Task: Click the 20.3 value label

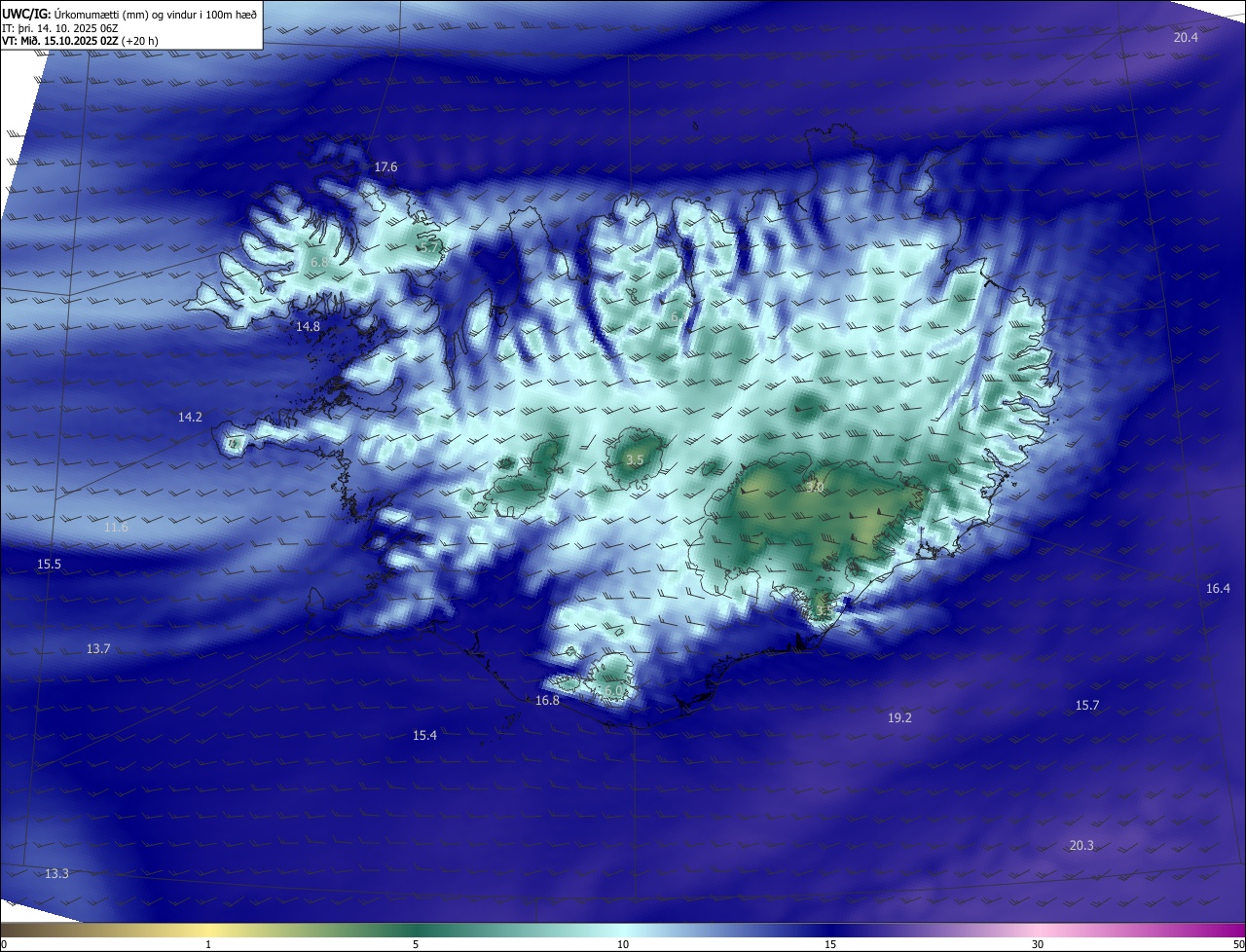Action: [1081, 845]
